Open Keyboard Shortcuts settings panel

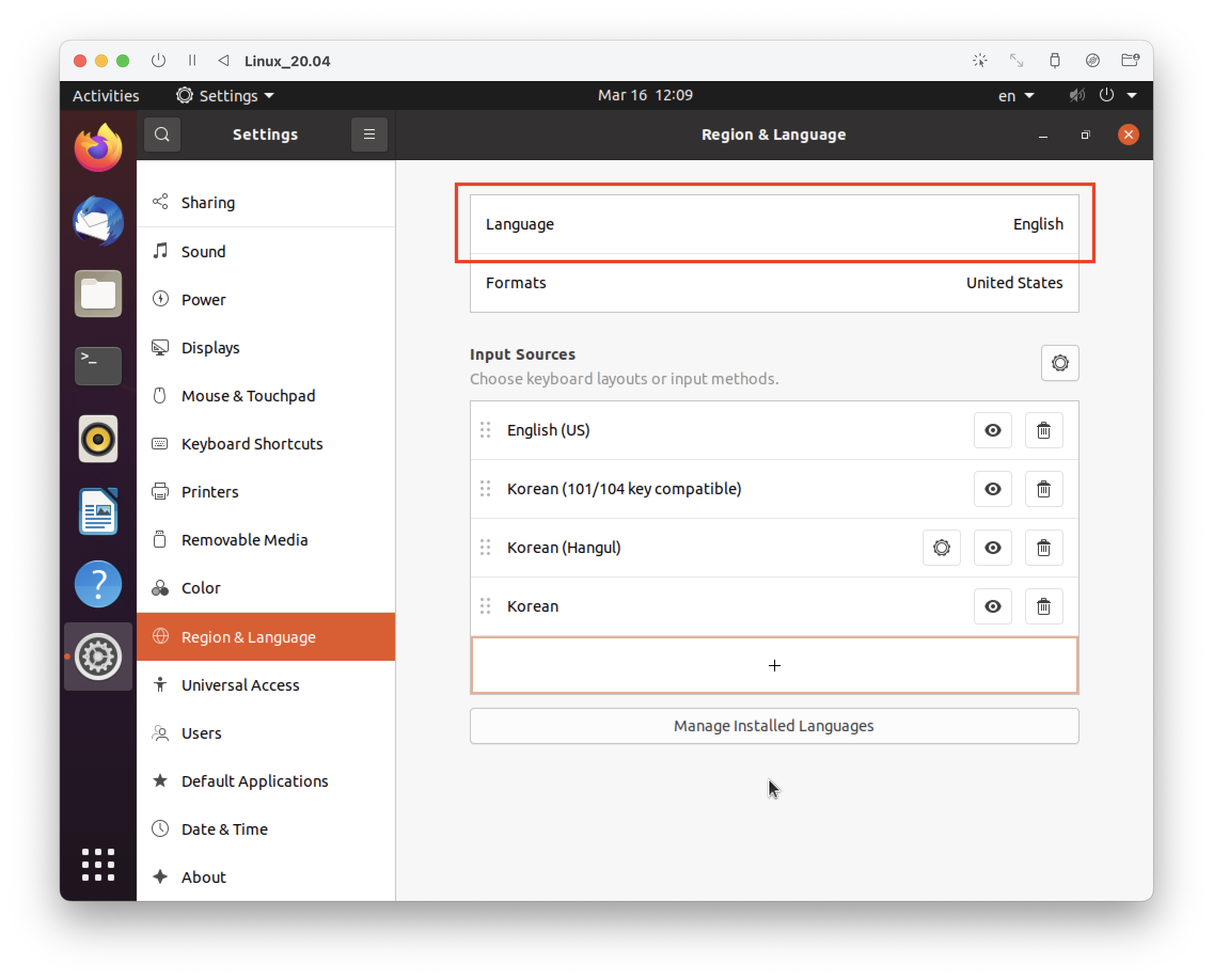tap(252, 444)
